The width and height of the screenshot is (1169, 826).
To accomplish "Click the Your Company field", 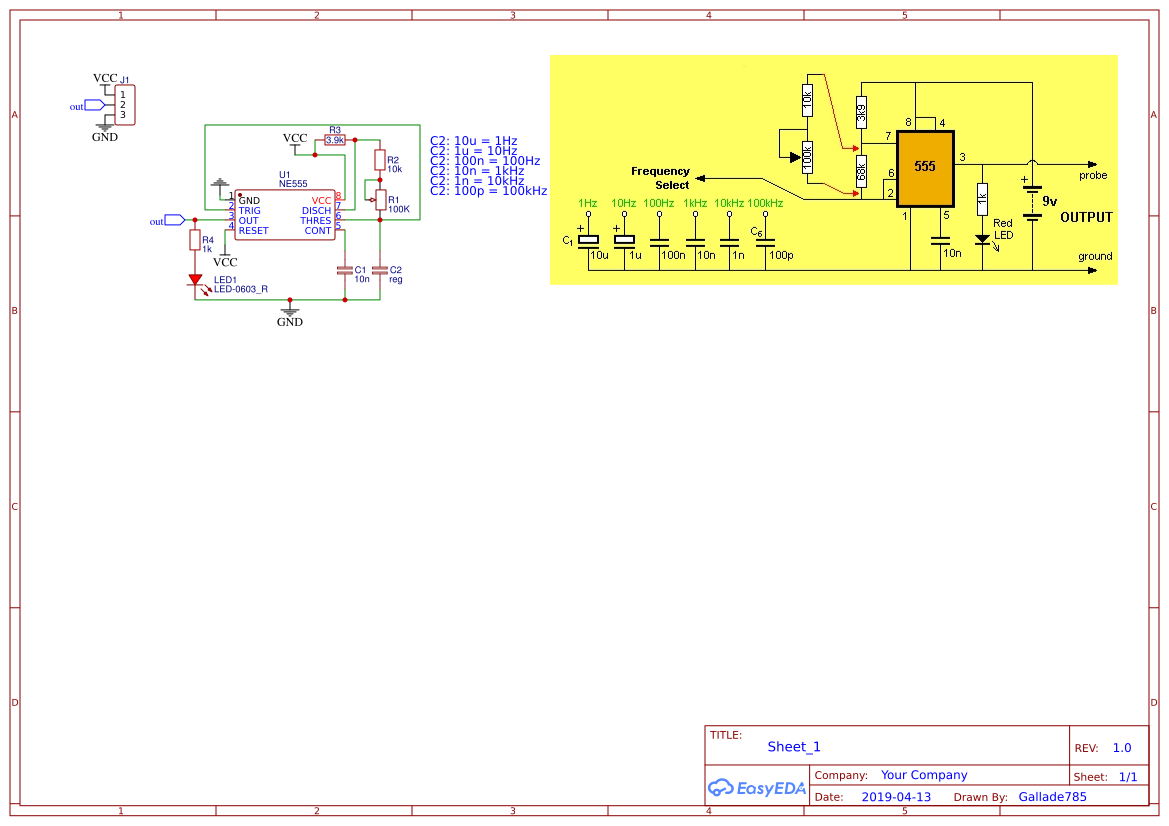I will (924, 774).
